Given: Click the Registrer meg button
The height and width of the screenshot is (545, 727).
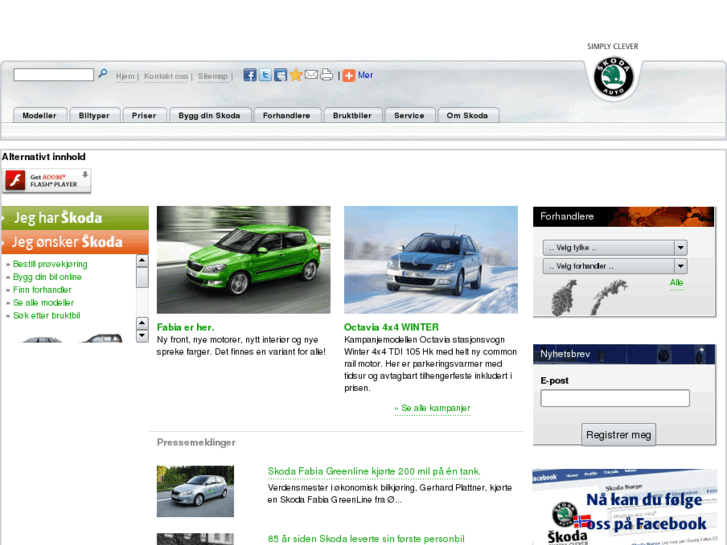Looking at the screenshot, I should [x=619, y=435].
